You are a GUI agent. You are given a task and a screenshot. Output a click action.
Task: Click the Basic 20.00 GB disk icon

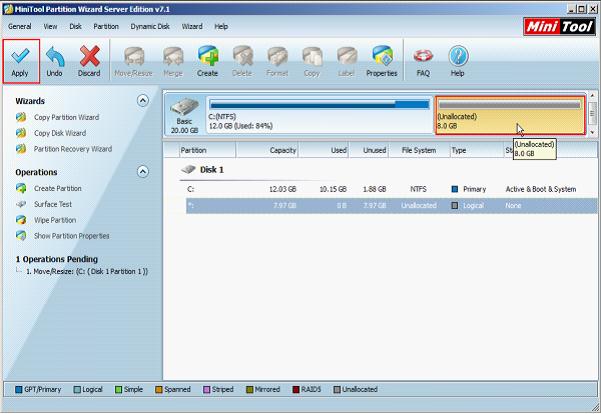(x=184, y=106)
